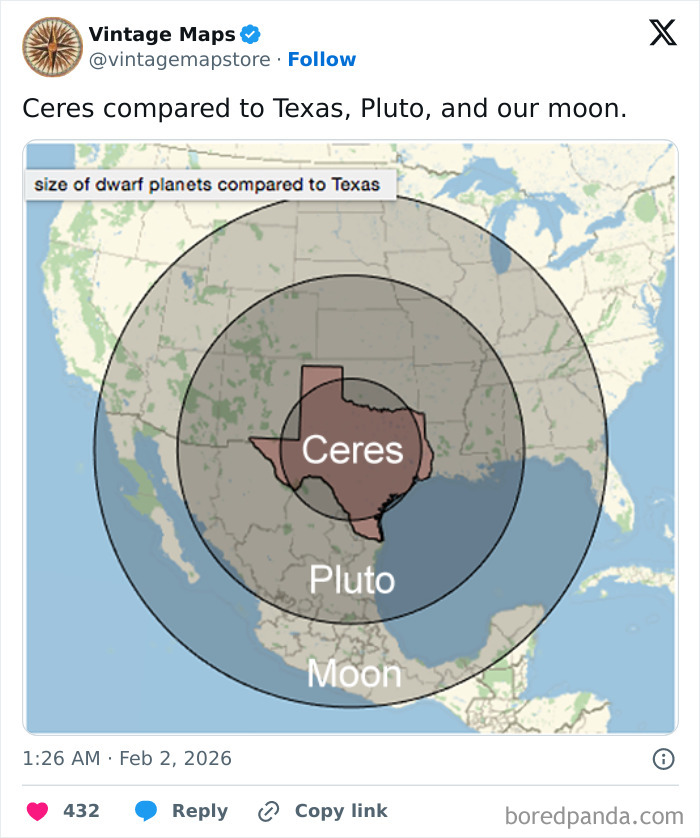Click the 432 like count

tap(80, 810)
